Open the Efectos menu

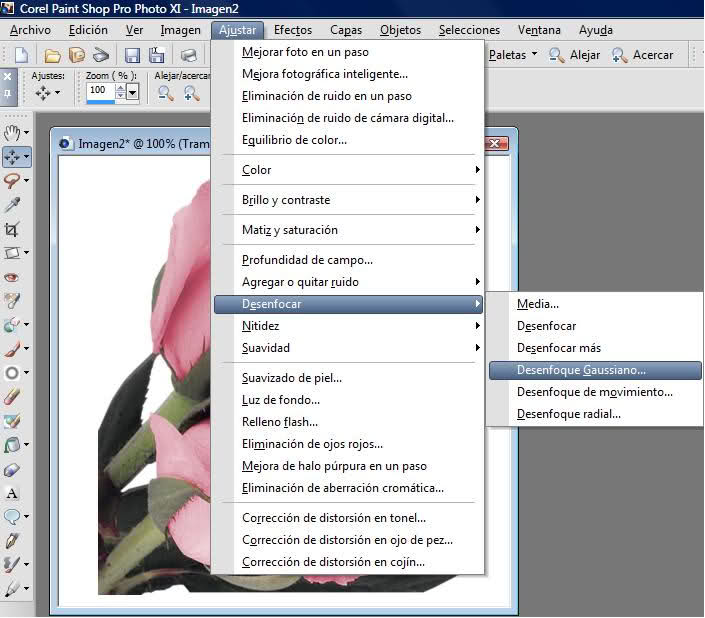pos(293,30)
